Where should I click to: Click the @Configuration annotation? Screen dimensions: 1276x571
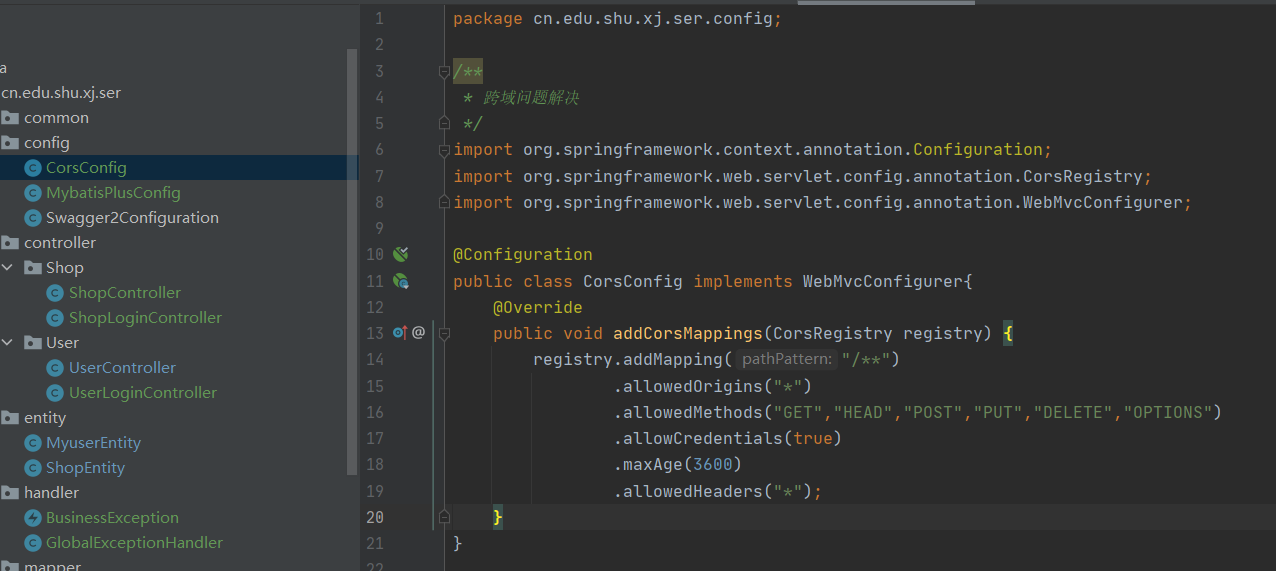click(x=523, y=255)
